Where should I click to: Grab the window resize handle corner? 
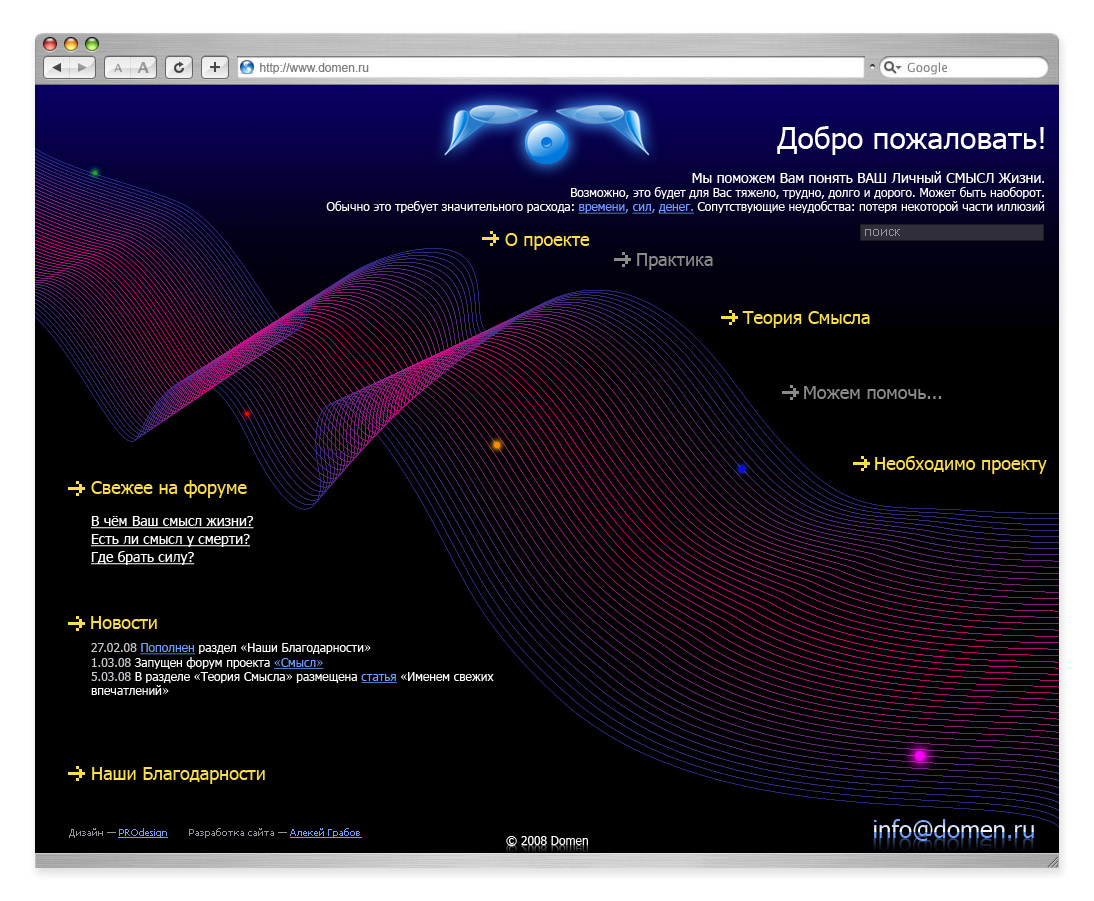(x=1052, y=861)
